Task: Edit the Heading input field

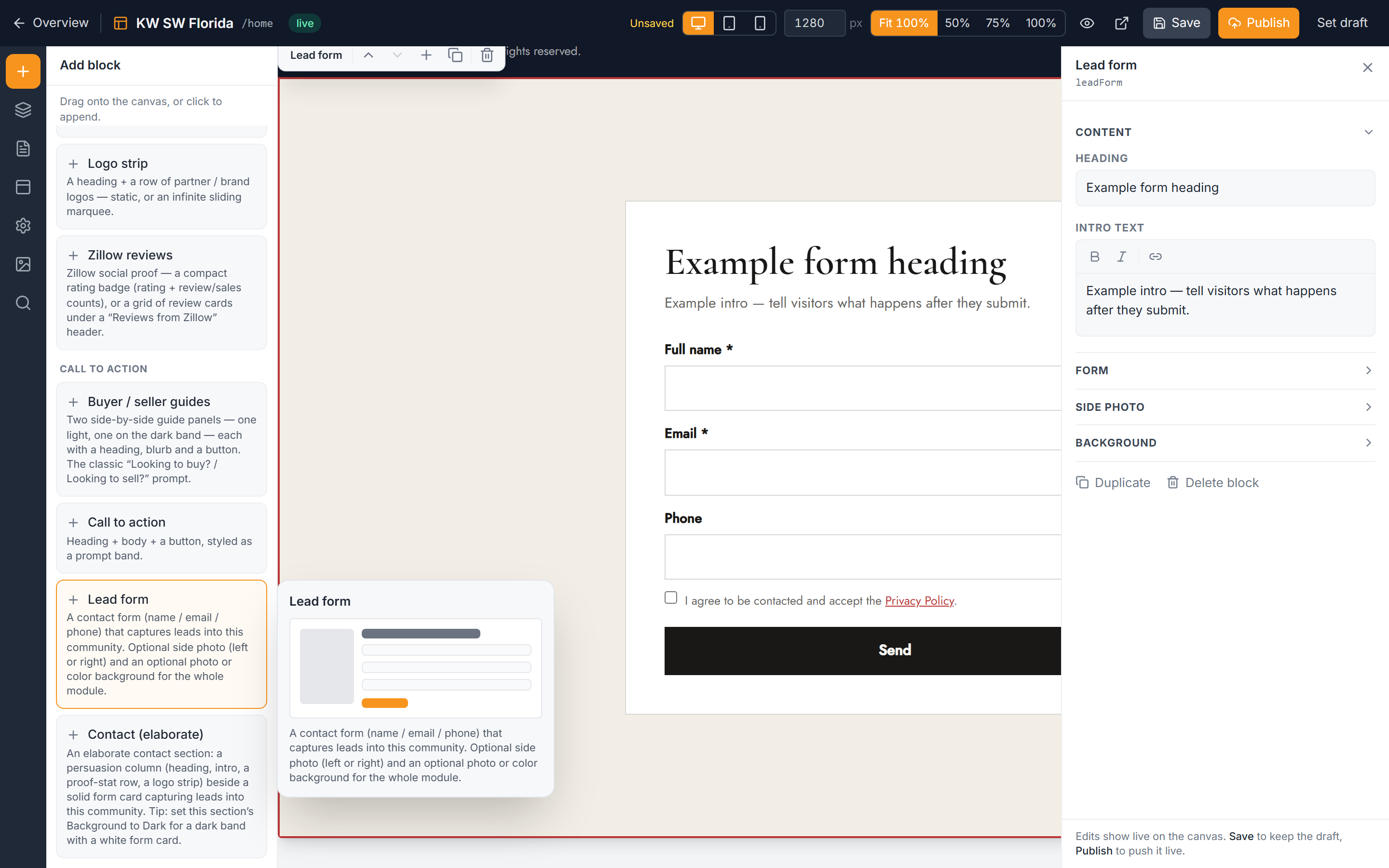Action: coord(1225,188)
